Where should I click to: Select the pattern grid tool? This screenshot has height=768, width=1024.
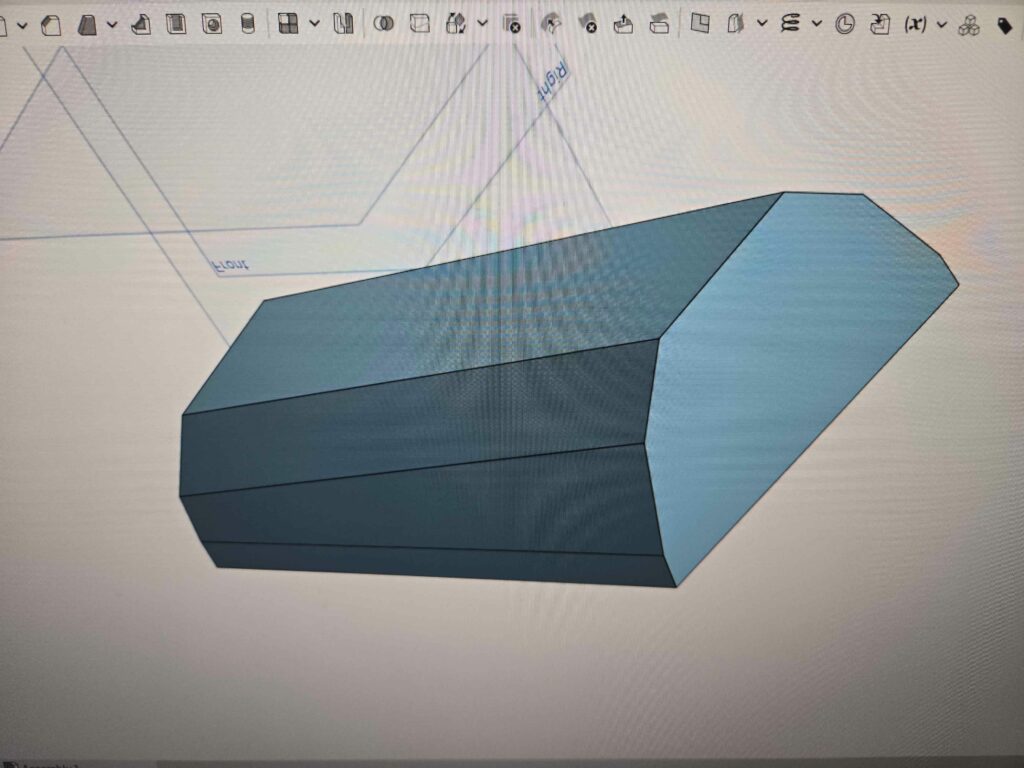click(x=288, y=25)
